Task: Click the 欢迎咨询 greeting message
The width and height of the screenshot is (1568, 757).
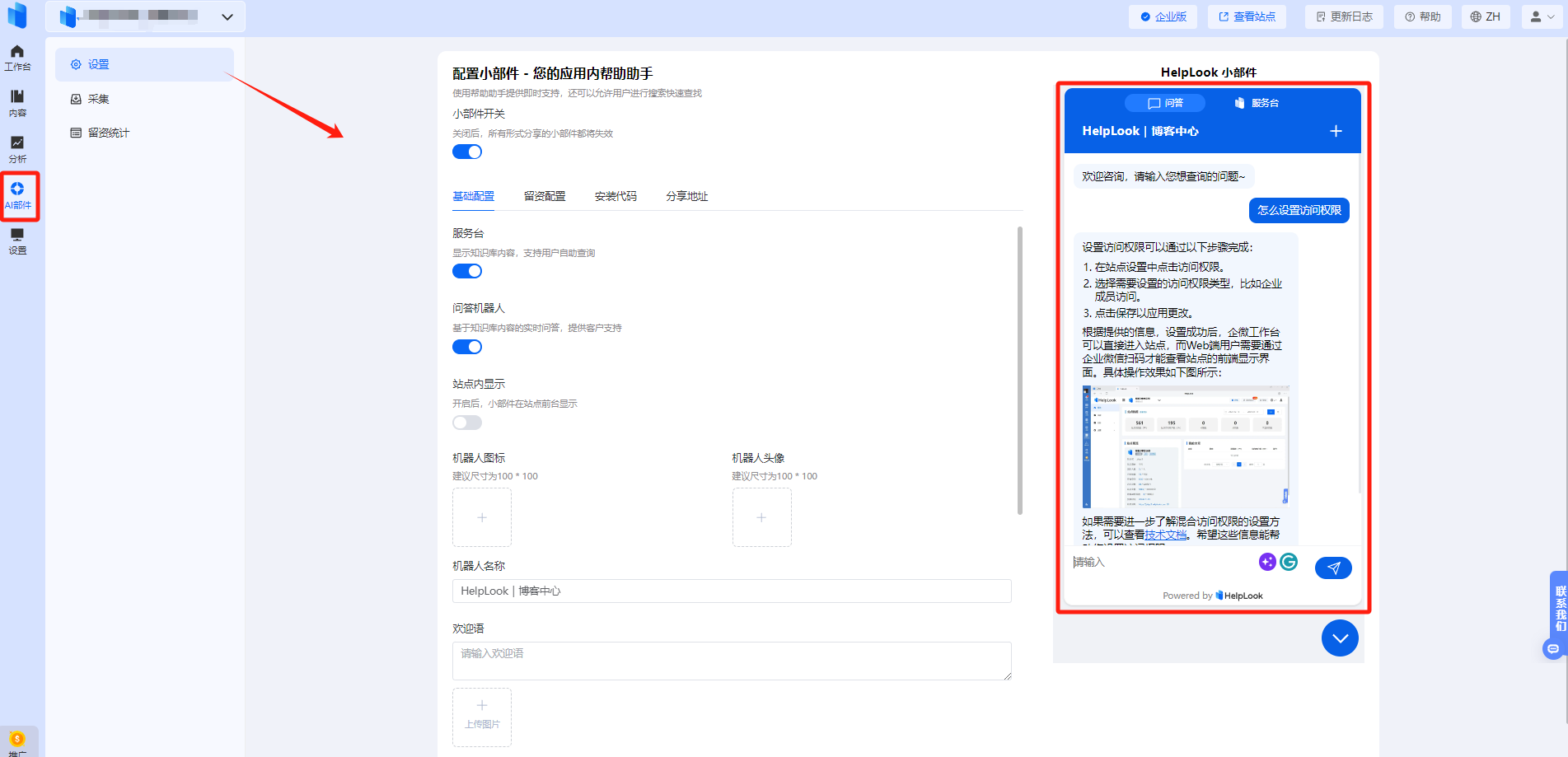Action: coord(1163,176)
